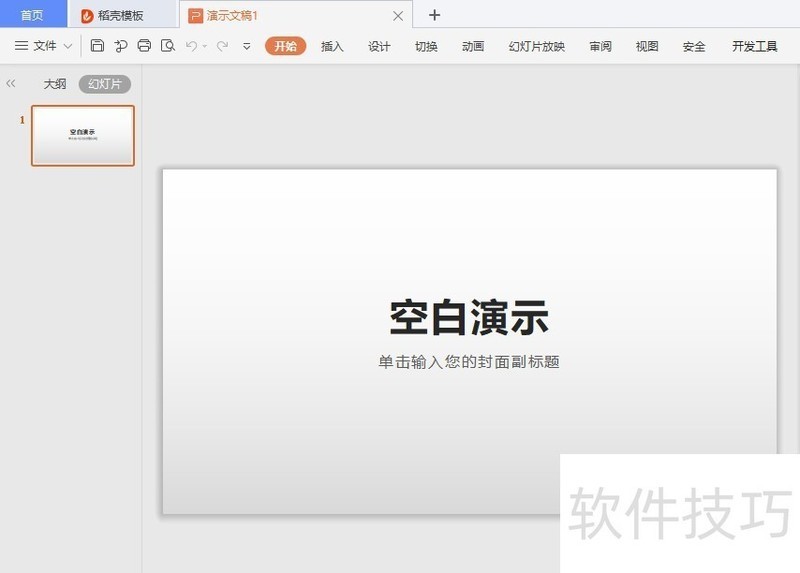Expand the quick access toolbar customize arrow
Viewport: 800px width, 573px height.
coord(246,46)
